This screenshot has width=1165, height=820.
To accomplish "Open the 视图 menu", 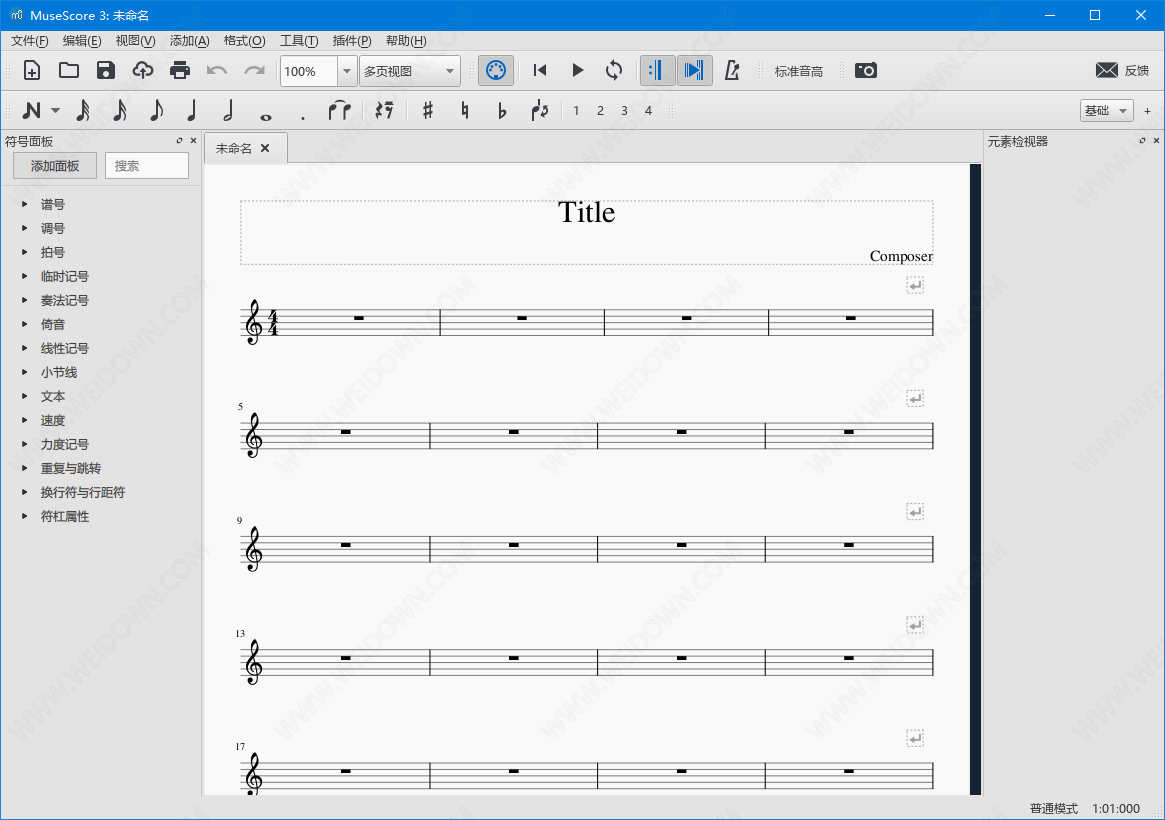I will [135, 41].
